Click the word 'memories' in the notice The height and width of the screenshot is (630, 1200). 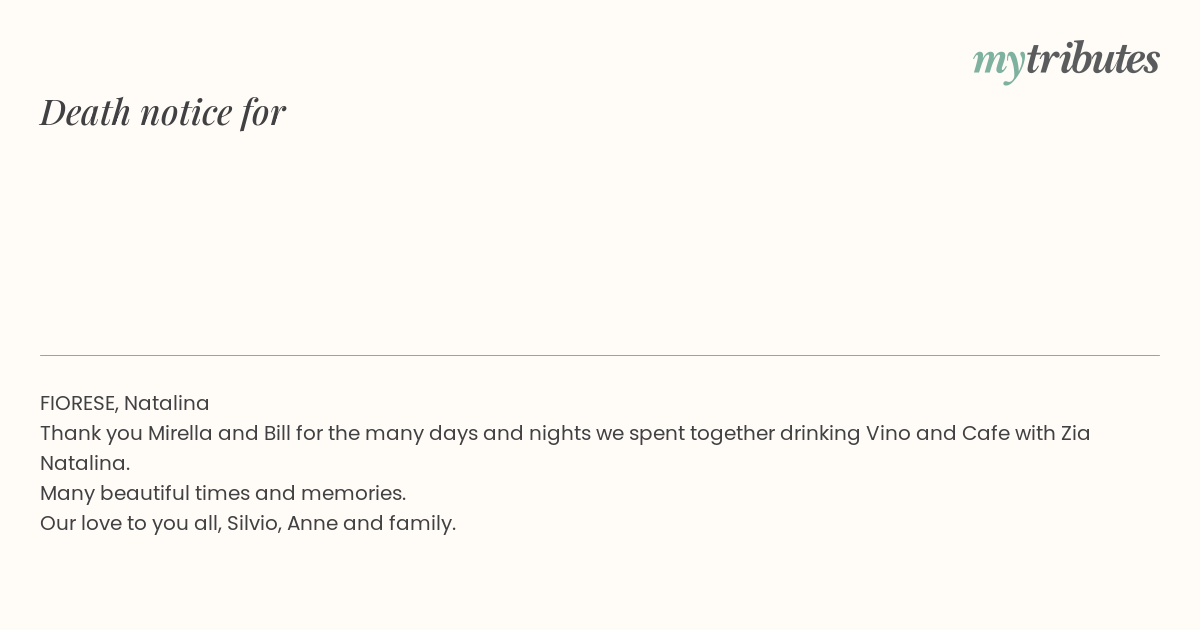[351, 493]
